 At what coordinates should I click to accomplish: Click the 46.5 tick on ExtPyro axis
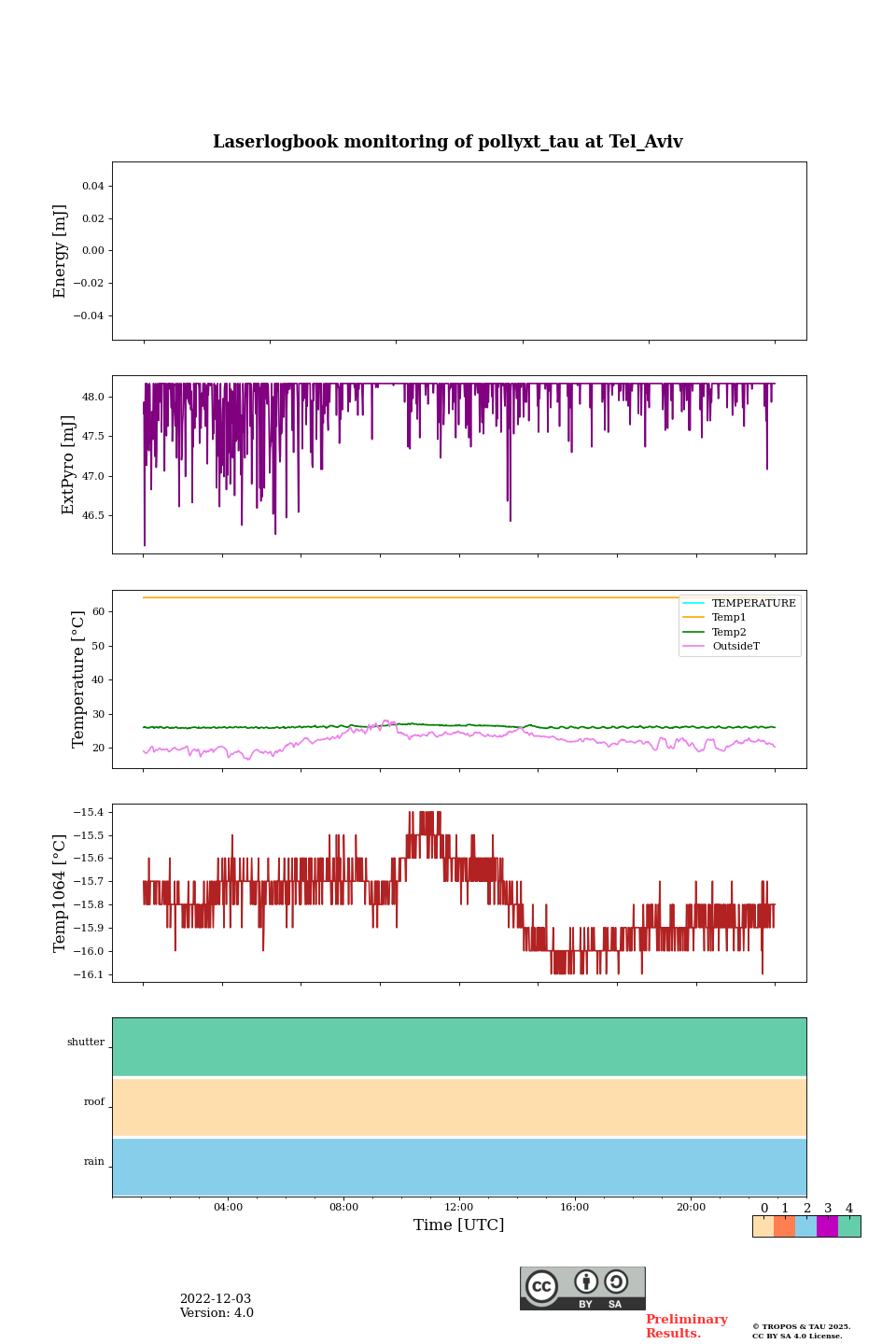(93, 516)
